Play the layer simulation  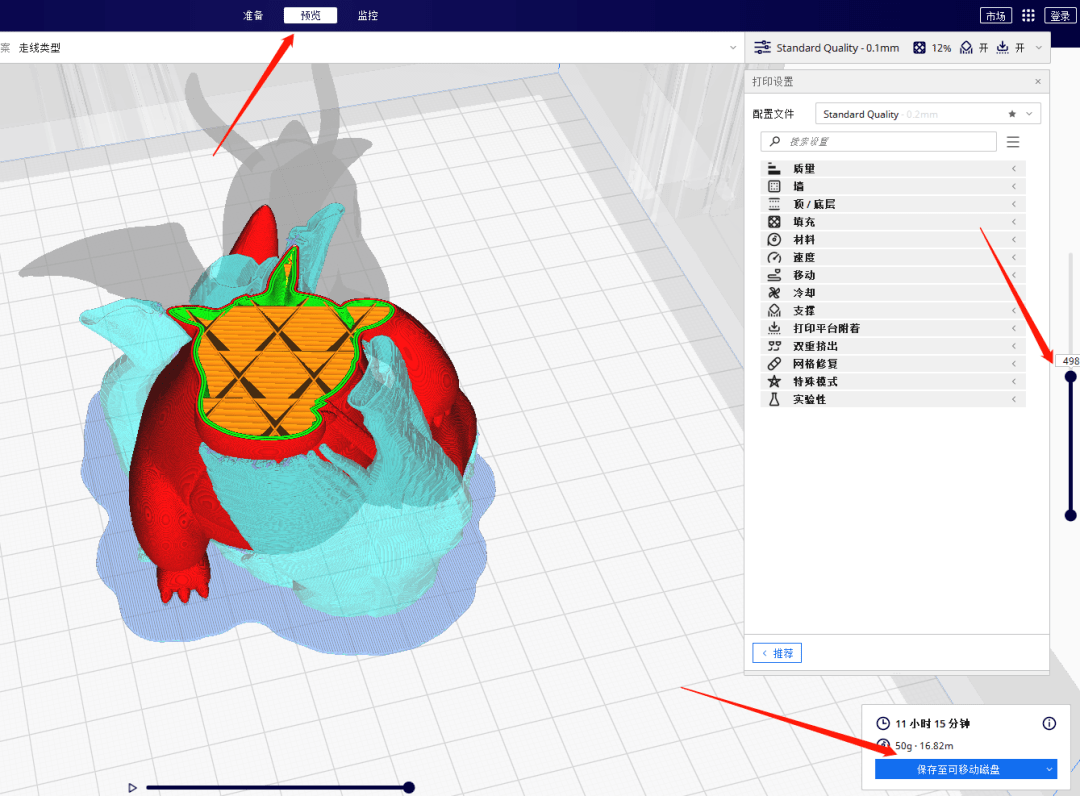coord(132,787)
